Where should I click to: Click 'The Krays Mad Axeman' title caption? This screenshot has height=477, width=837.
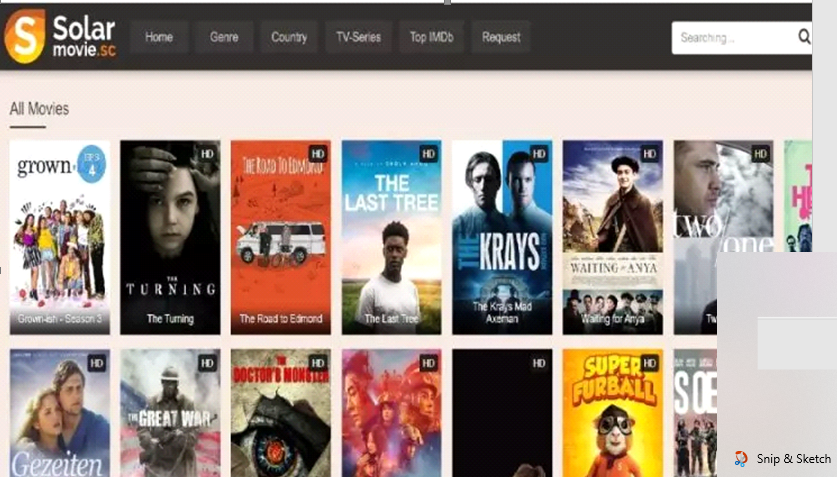(x=502, y=313)
